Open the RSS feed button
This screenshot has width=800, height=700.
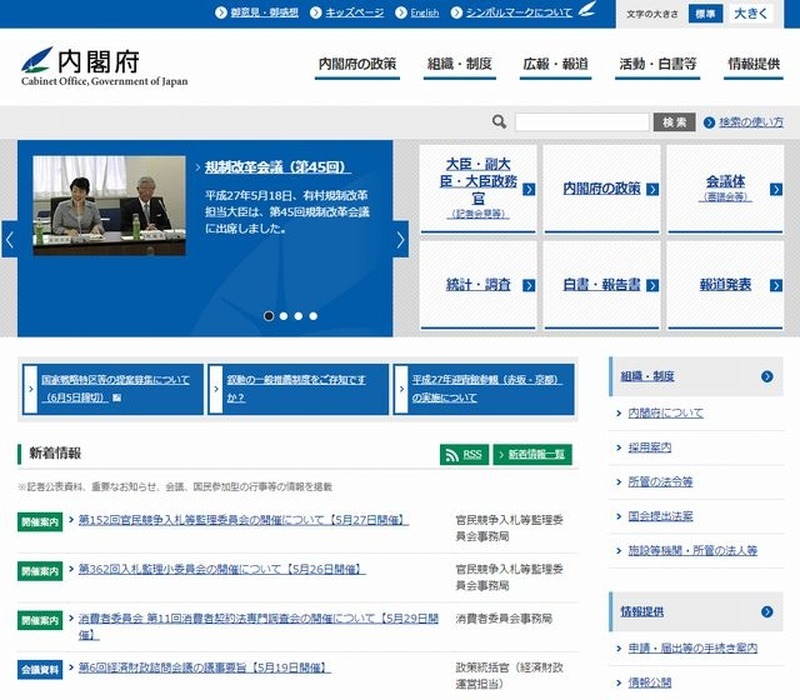point(464,454)
